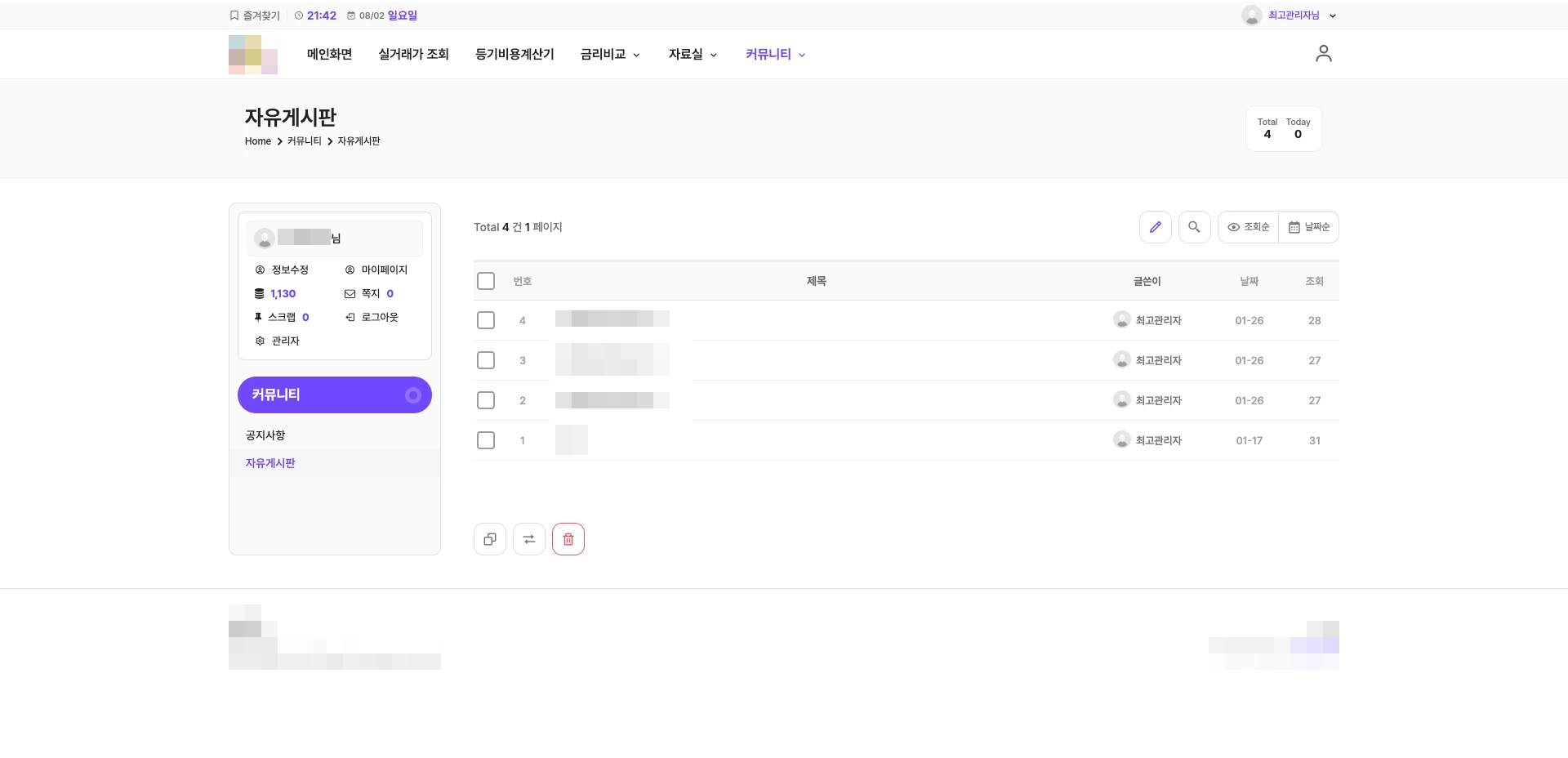Expand the 금리비교 dropdown menu

[x=610, y=54]
